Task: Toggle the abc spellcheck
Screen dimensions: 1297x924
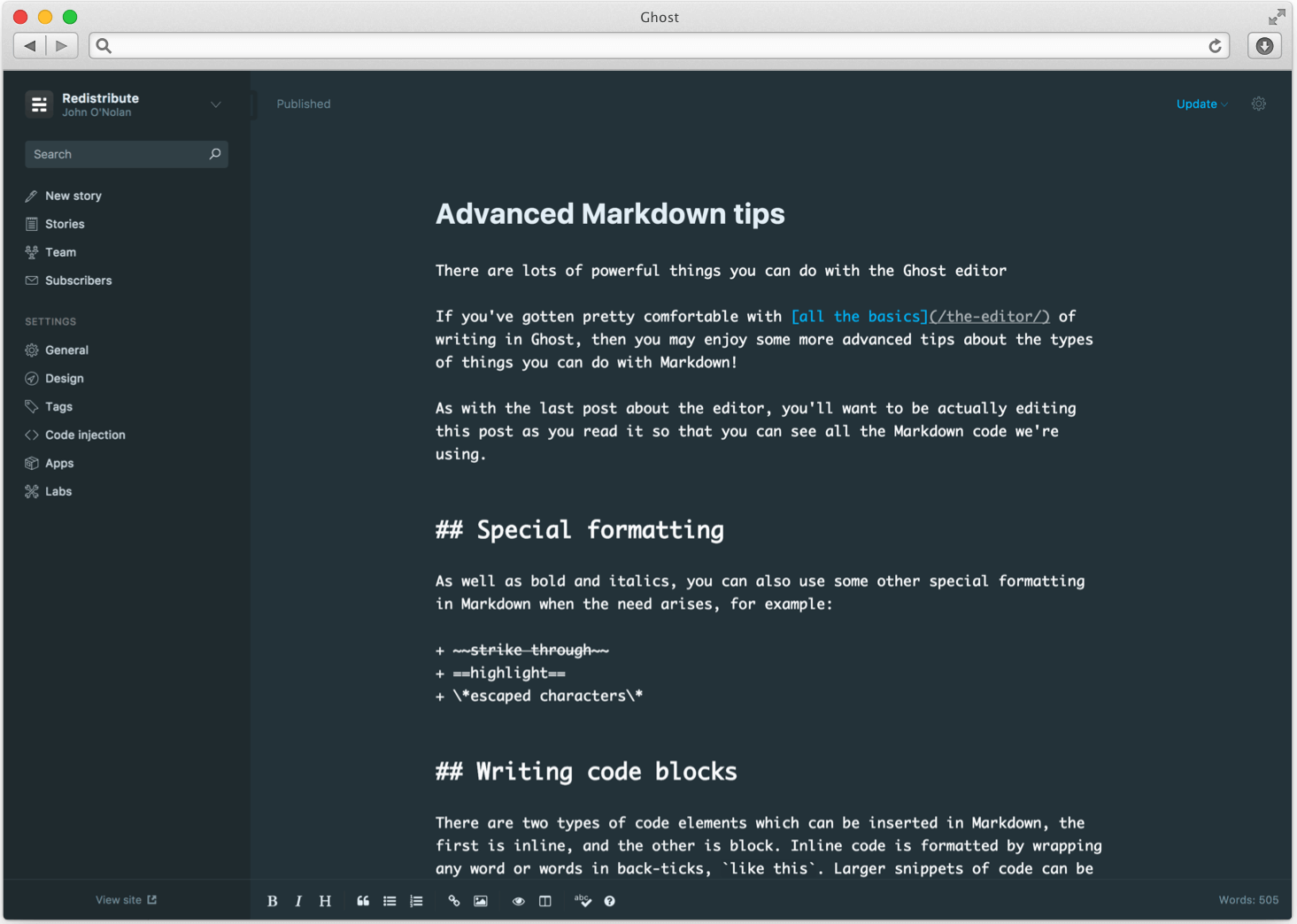Action: pyautogui.click(x=583, y=901)
